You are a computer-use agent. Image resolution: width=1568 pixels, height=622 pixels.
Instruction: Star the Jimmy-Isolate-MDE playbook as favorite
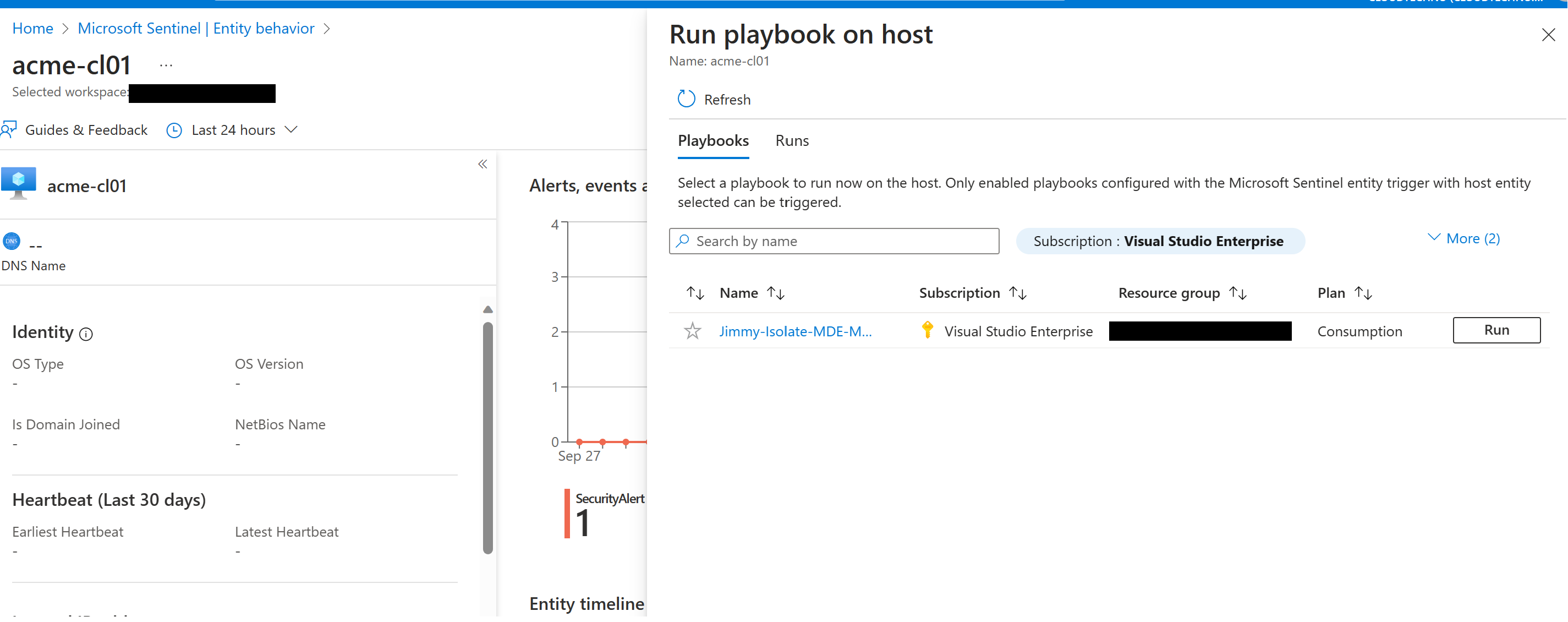(x=692, y=330)
